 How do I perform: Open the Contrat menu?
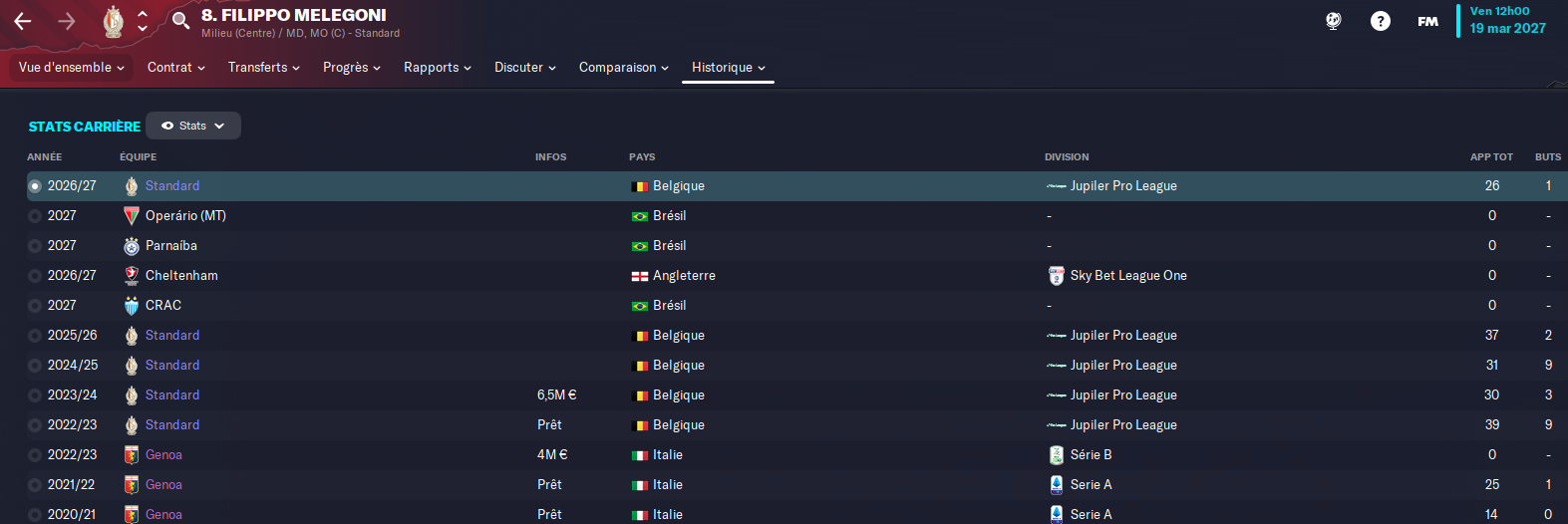click(x=175, y=68)
